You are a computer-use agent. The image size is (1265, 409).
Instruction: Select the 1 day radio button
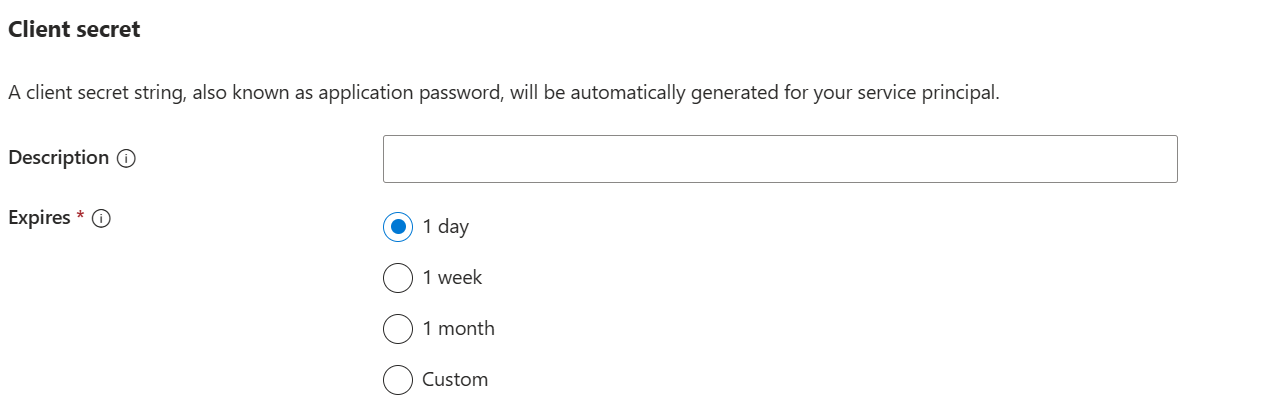point(397,227)
